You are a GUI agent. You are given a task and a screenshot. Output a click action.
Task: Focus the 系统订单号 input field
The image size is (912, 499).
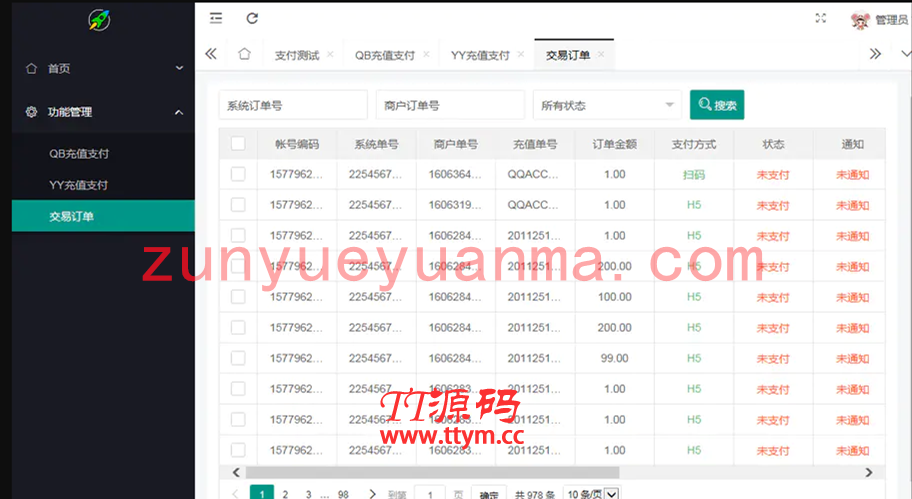[x=293, y=105]
